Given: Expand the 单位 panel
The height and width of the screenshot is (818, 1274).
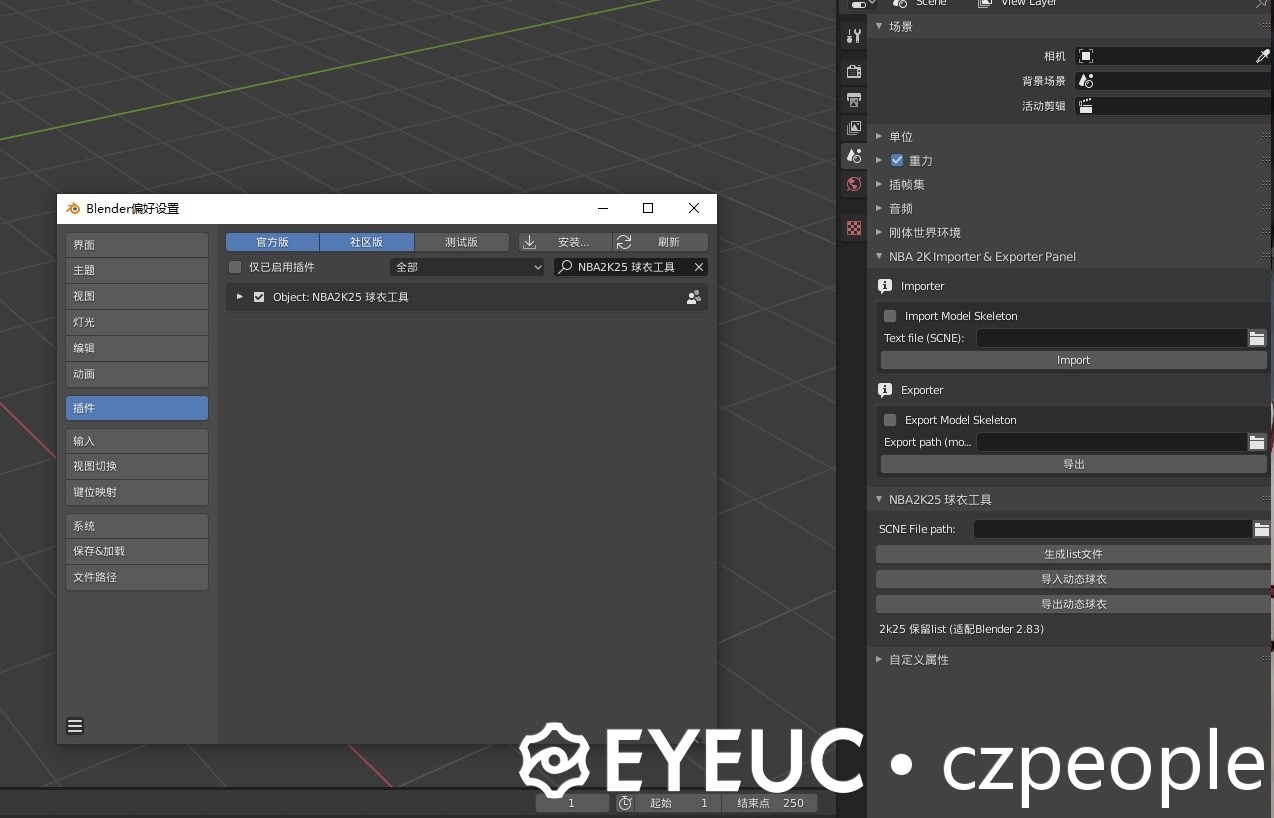Looking at the screenshot, I should click(879, 136).
